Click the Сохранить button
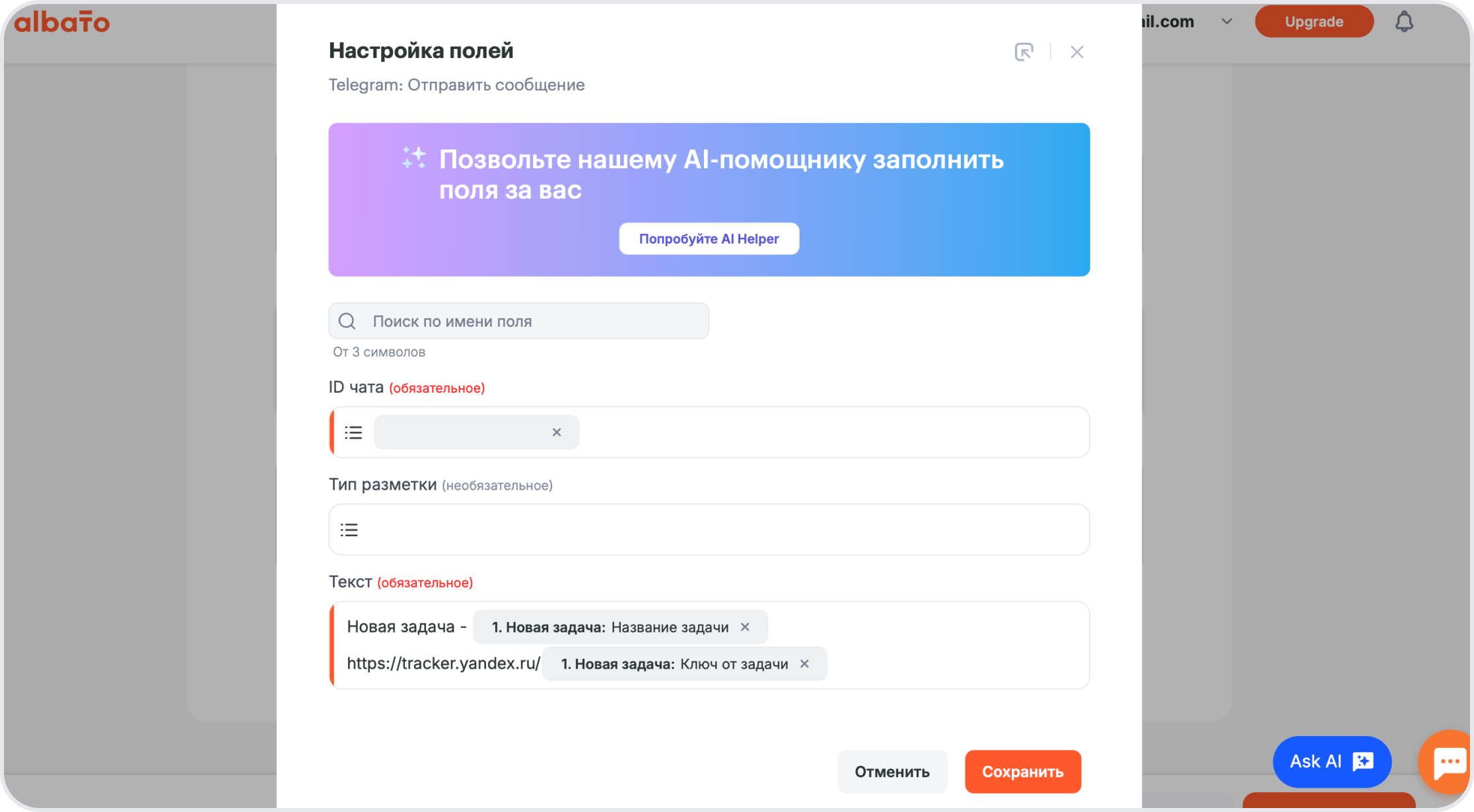Viewport: 1474px width, 812px height. pyautogui.click(x=1023, y=771)
